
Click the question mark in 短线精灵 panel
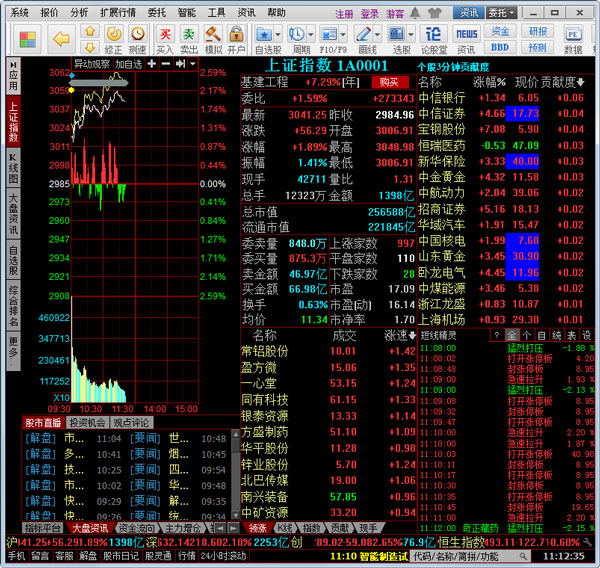(496, 336)
